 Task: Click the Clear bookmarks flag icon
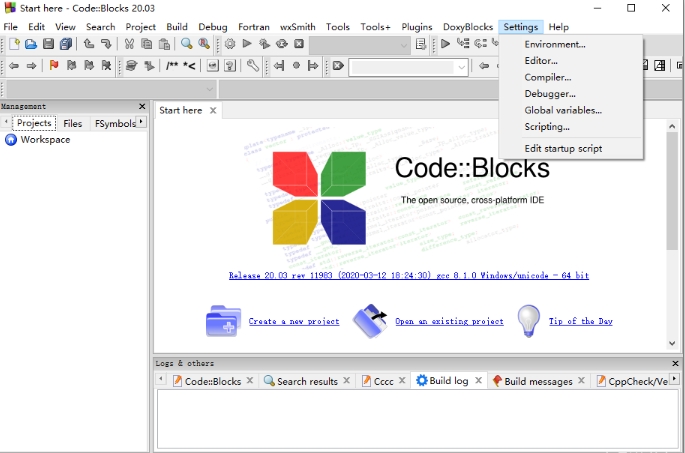click(106, 66)
